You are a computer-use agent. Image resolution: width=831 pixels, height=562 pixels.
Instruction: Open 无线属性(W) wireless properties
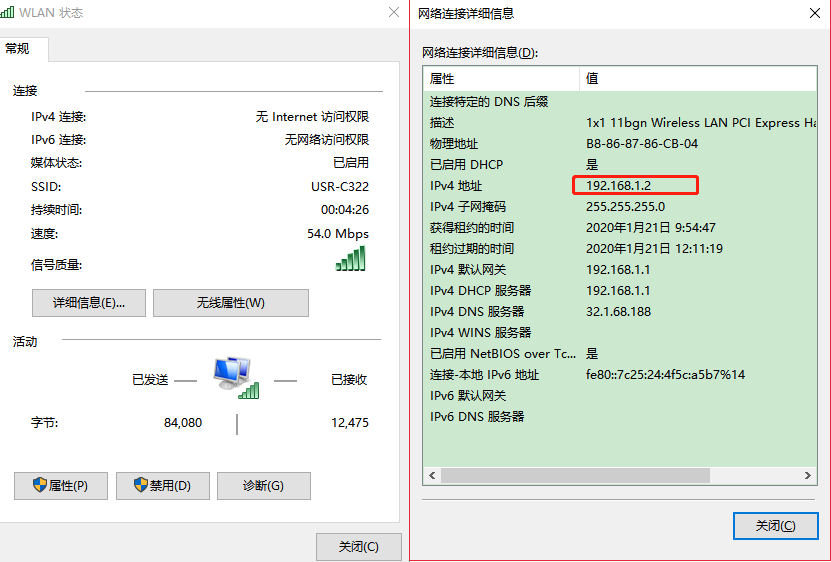tap(230, 303)
